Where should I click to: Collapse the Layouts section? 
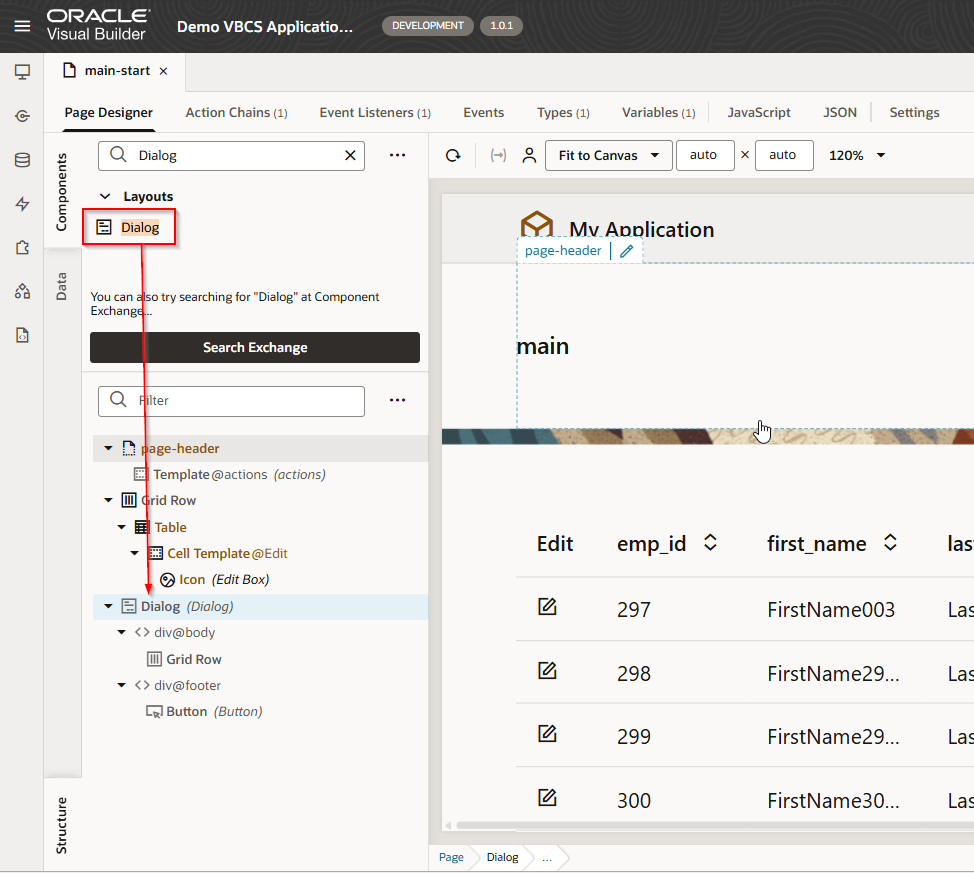coord(105,197)
